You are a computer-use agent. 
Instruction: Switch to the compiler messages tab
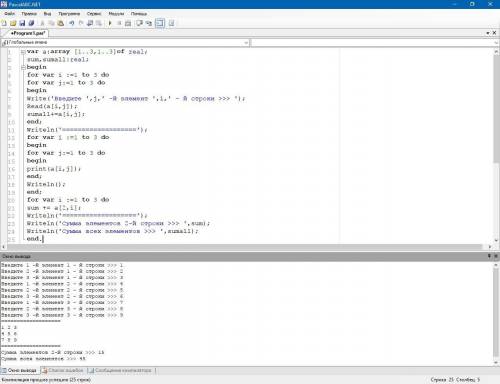(x=120, y=370)
